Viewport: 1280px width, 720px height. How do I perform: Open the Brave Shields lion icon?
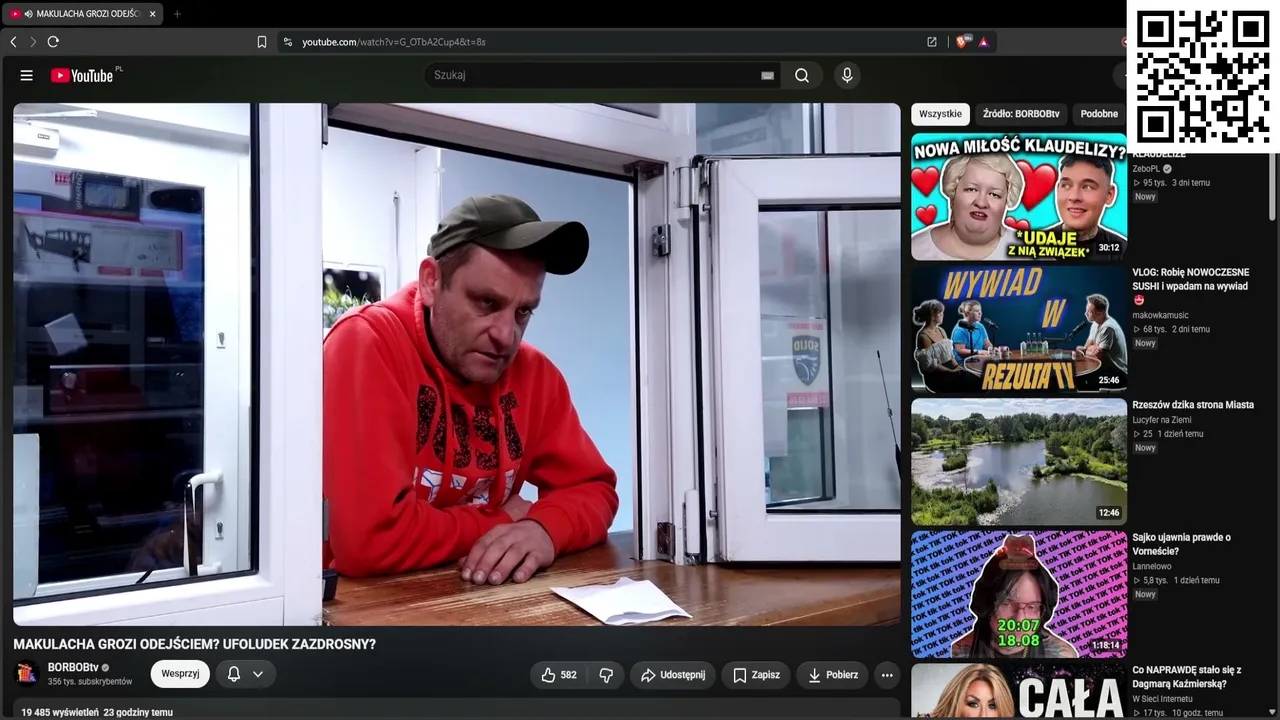(x=962, y=42)
